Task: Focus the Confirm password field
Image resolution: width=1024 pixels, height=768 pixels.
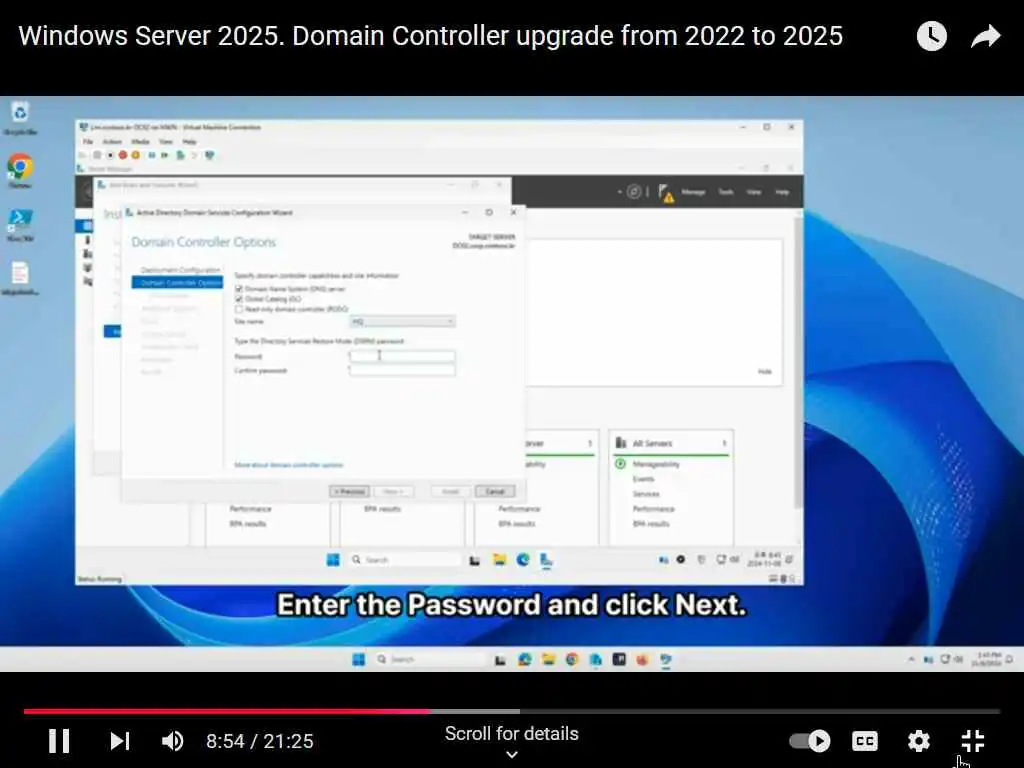Action: [402, 370]
